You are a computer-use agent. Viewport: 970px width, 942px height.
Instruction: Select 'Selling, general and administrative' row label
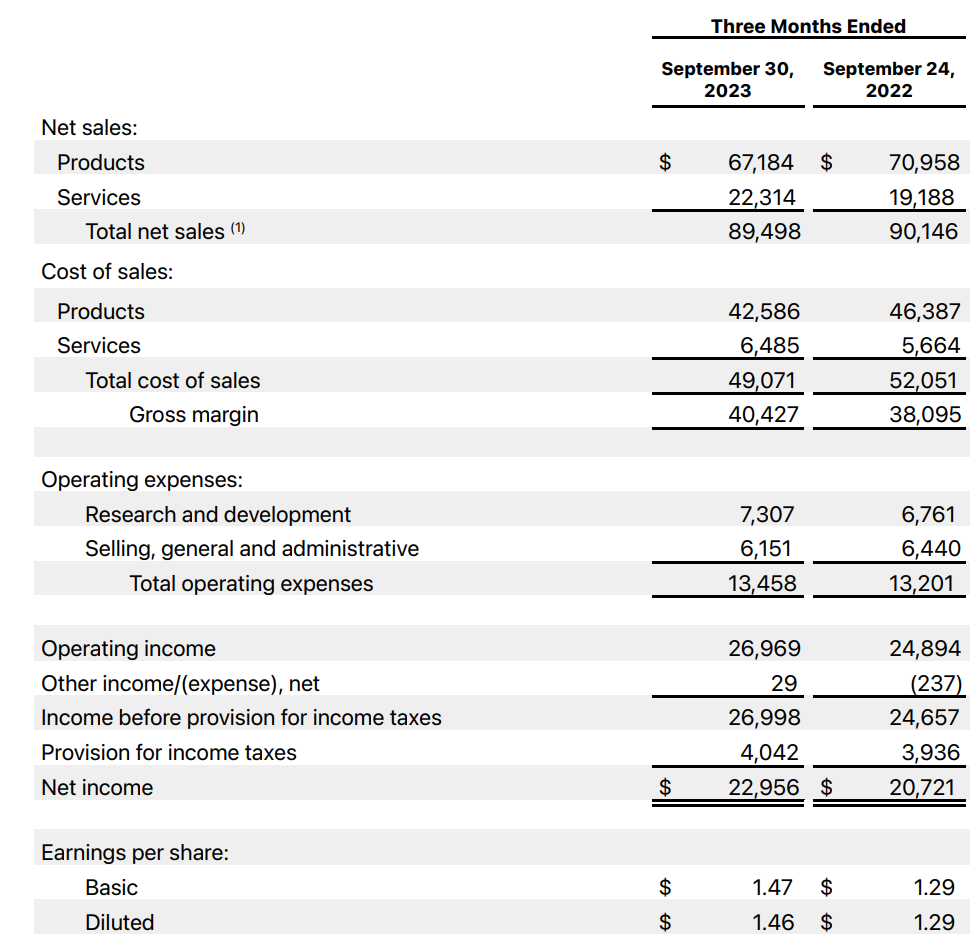[x=252, y=549]
